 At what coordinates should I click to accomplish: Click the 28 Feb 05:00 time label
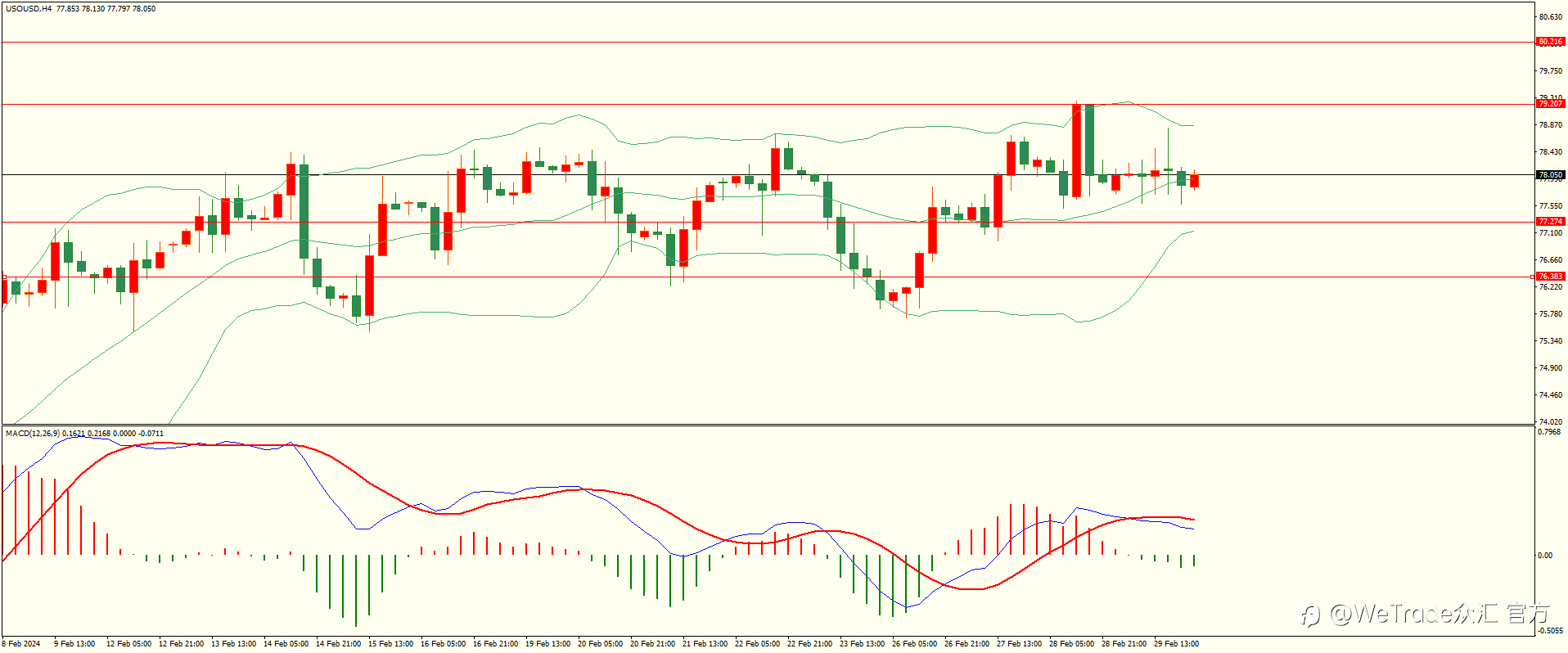click(x=1071, y=644)
